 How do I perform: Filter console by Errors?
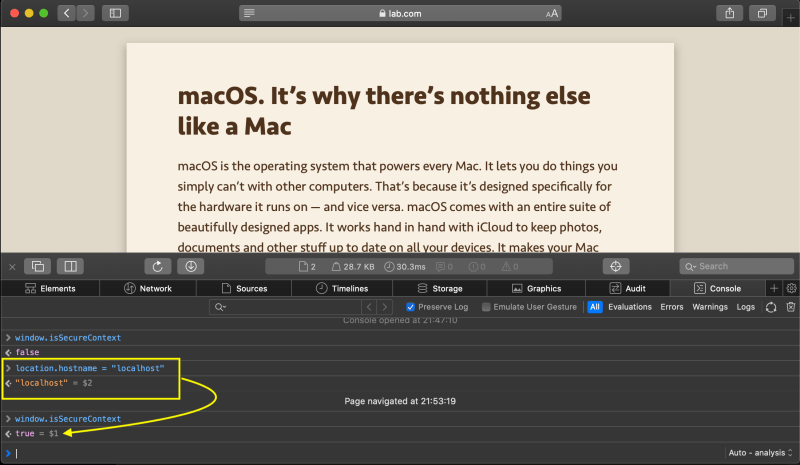(x=671, y=307)
